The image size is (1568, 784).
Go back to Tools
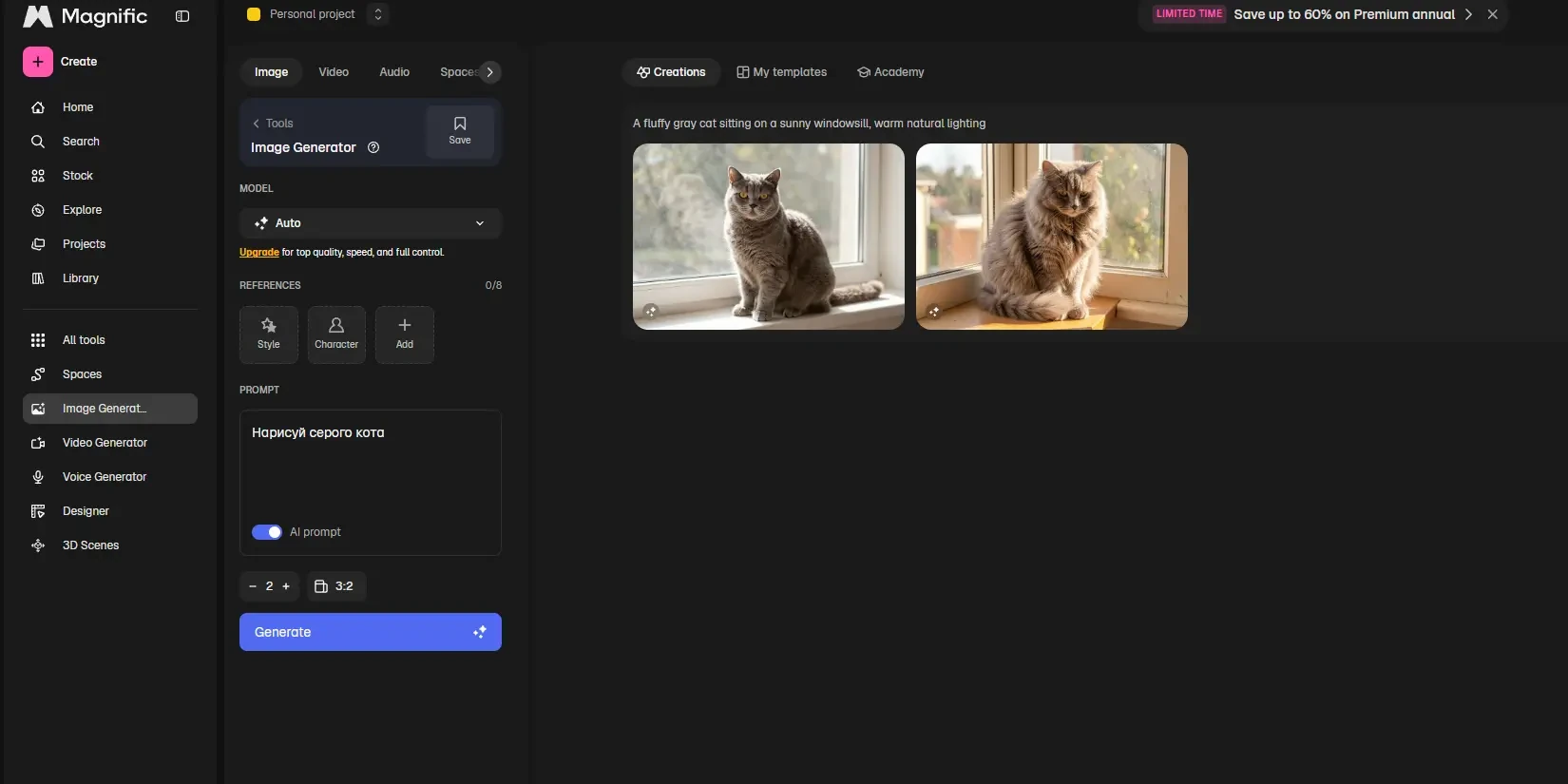273,124
